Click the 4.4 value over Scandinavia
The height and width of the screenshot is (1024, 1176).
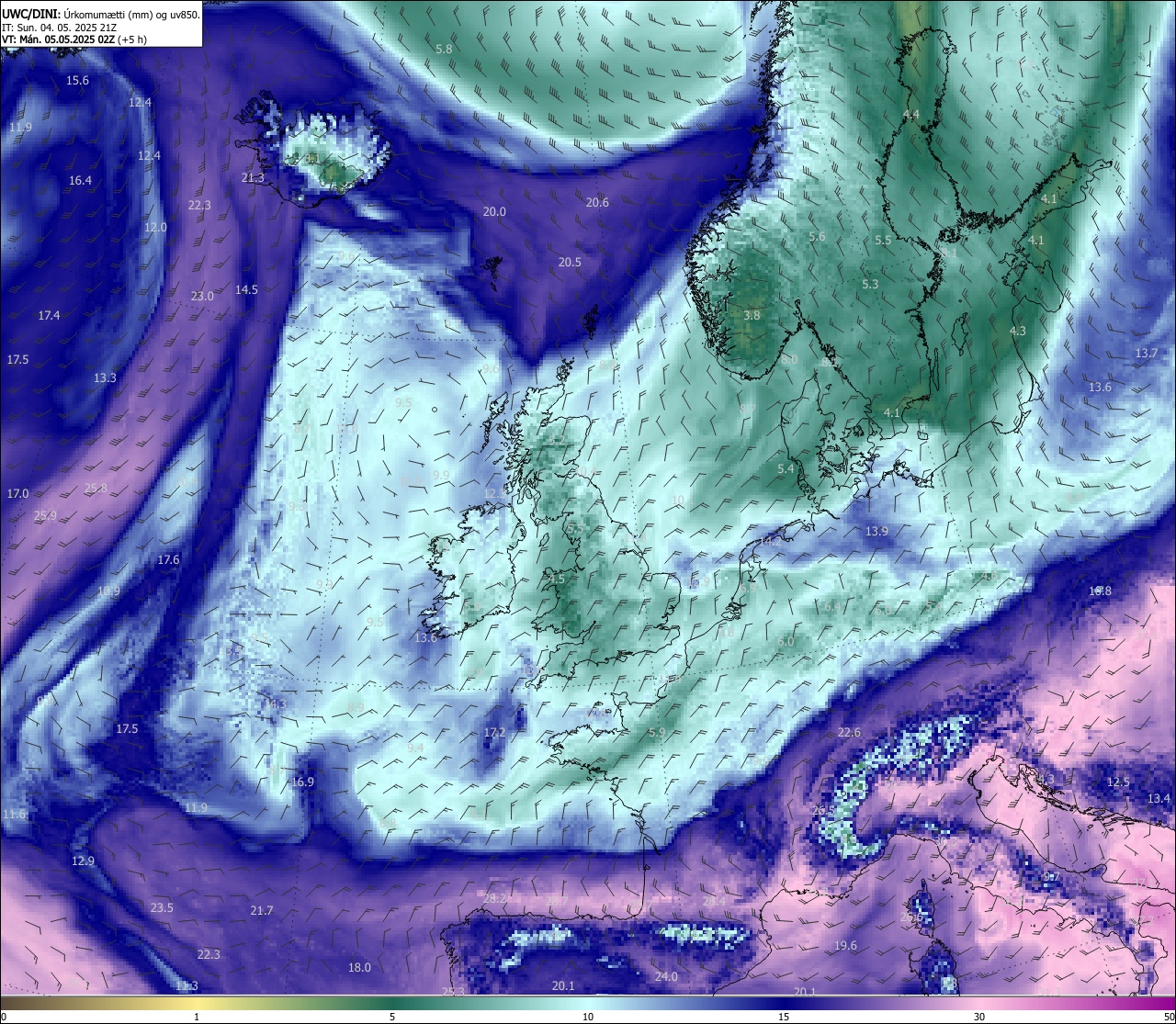[910, 115]
